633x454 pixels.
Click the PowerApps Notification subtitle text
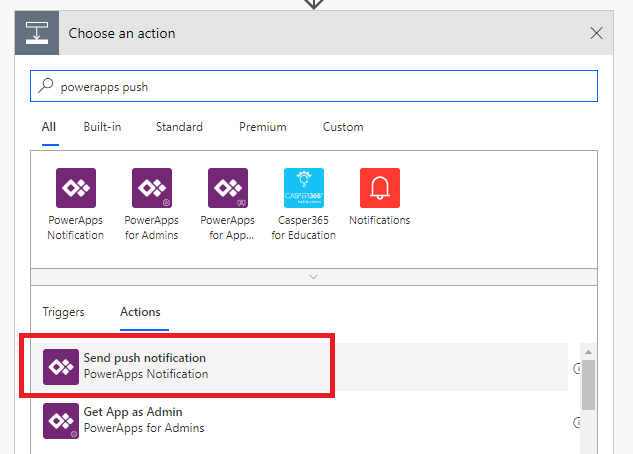[146, 374]
